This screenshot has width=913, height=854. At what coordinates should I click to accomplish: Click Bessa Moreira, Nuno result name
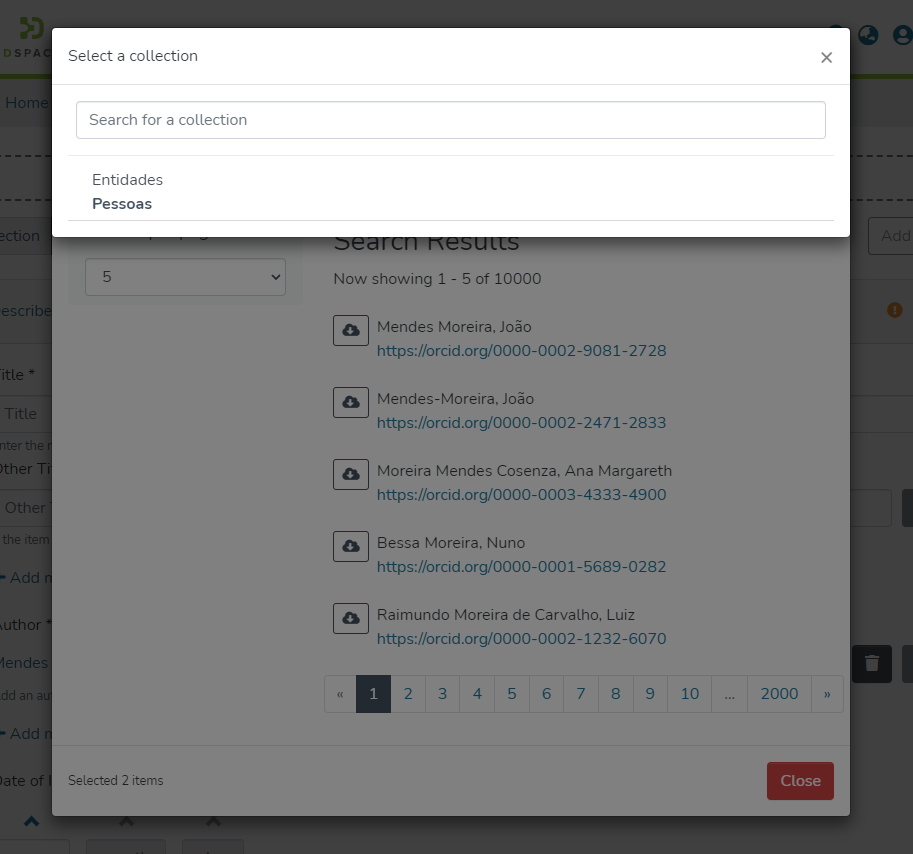coord(451,543)
